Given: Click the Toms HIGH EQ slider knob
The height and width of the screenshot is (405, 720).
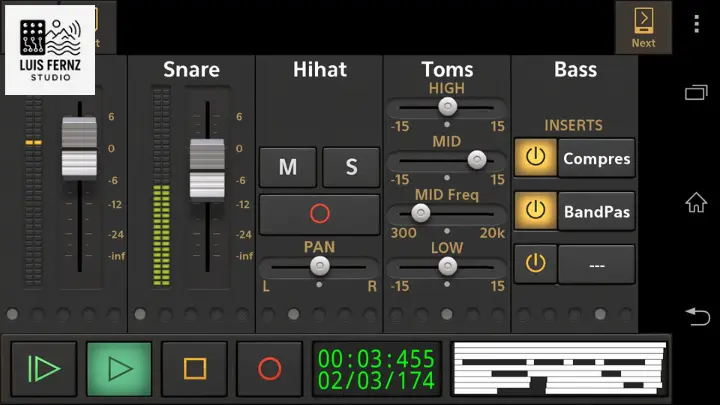Looking at the screenshot, I should pos(447,107).
